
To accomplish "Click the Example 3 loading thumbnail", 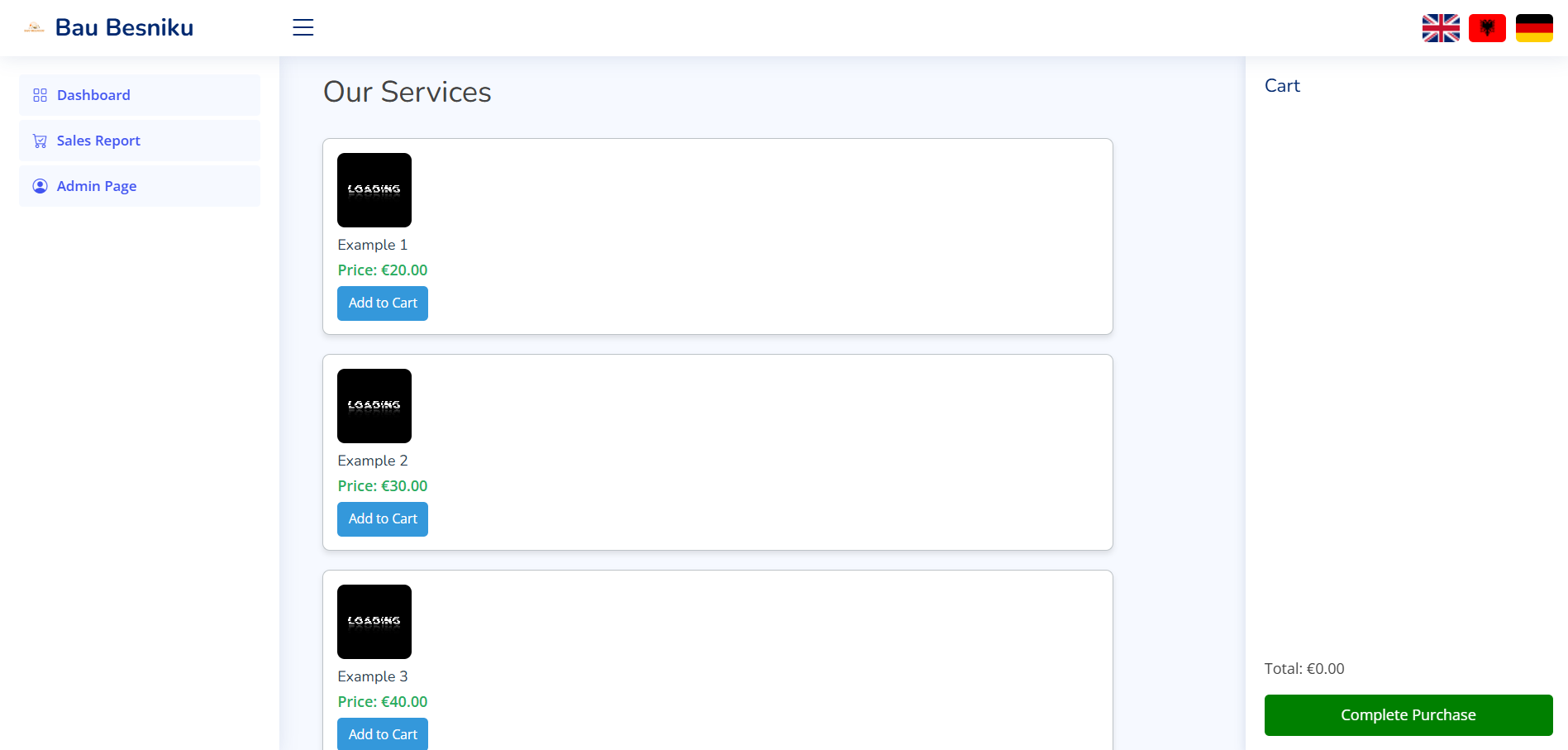I will [x=374, y=622].
